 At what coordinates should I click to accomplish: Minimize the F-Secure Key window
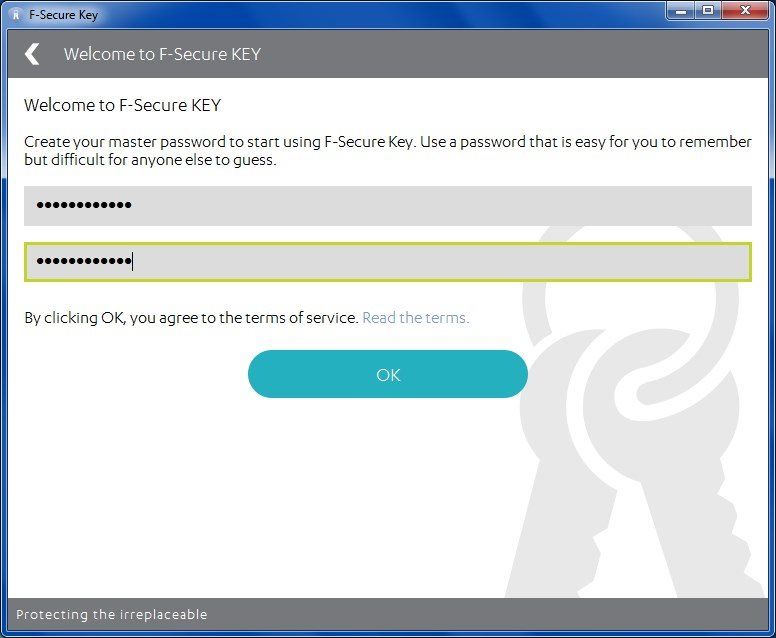pyautogui.click(x=681, y=10)
